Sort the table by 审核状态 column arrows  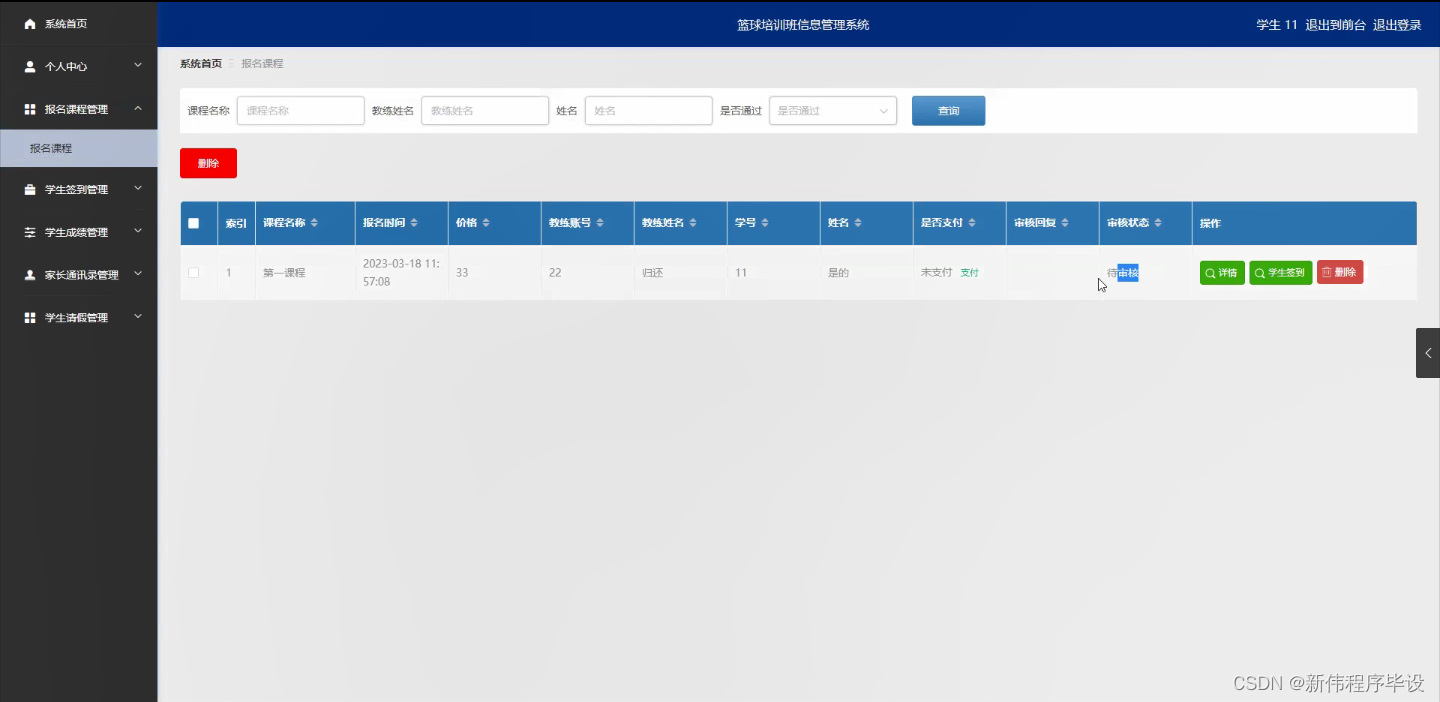pos(1158,223)
